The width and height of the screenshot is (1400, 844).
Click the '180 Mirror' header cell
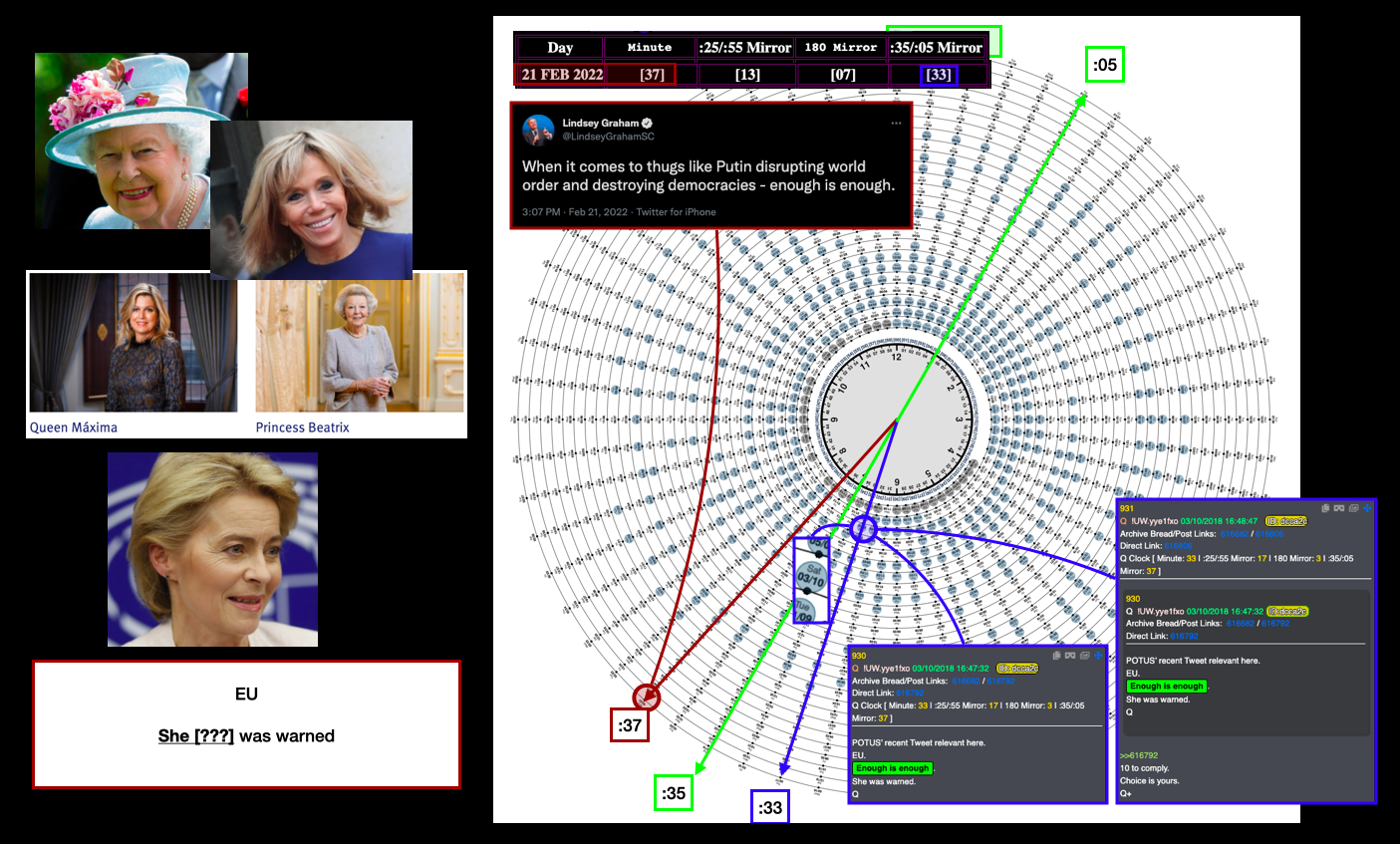coord(841,48)
